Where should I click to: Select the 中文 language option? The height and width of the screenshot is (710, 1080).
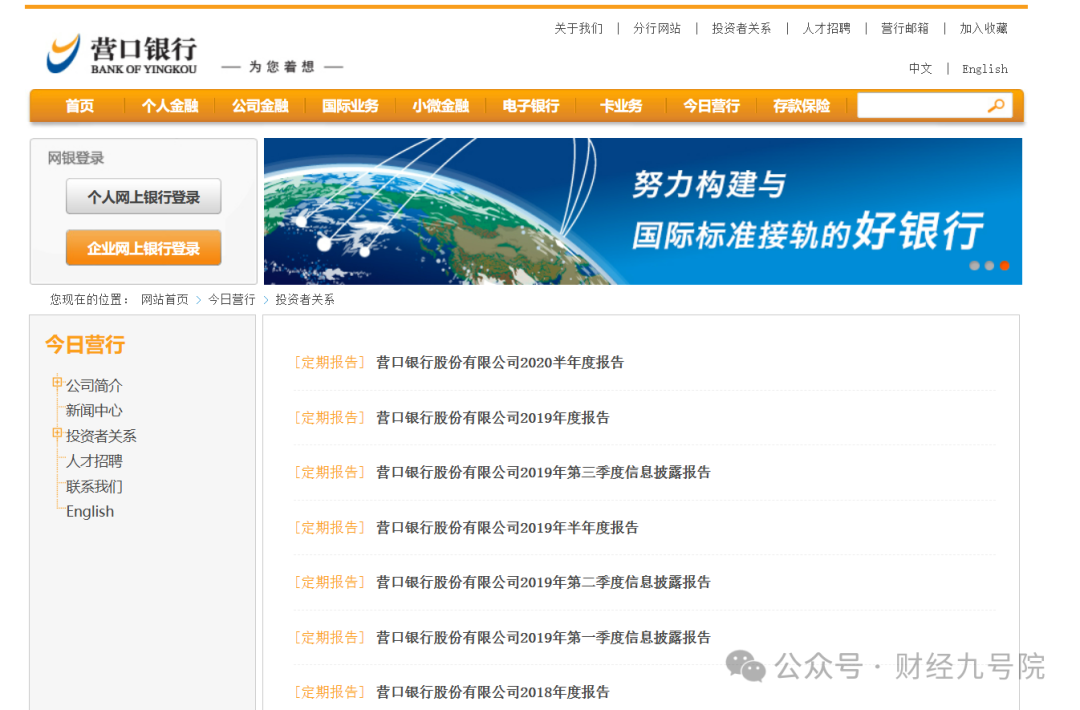click(920, 69)
